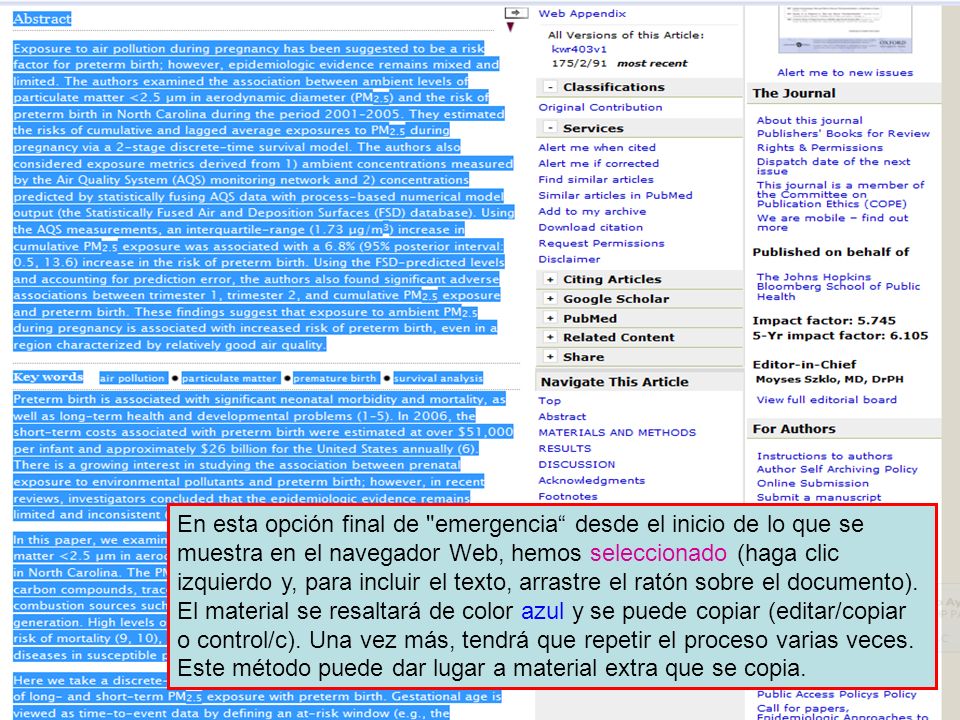The width and height of the screenshot is (960, 720).
Task: Open the Disclaimer link
Action: point(569,259)
